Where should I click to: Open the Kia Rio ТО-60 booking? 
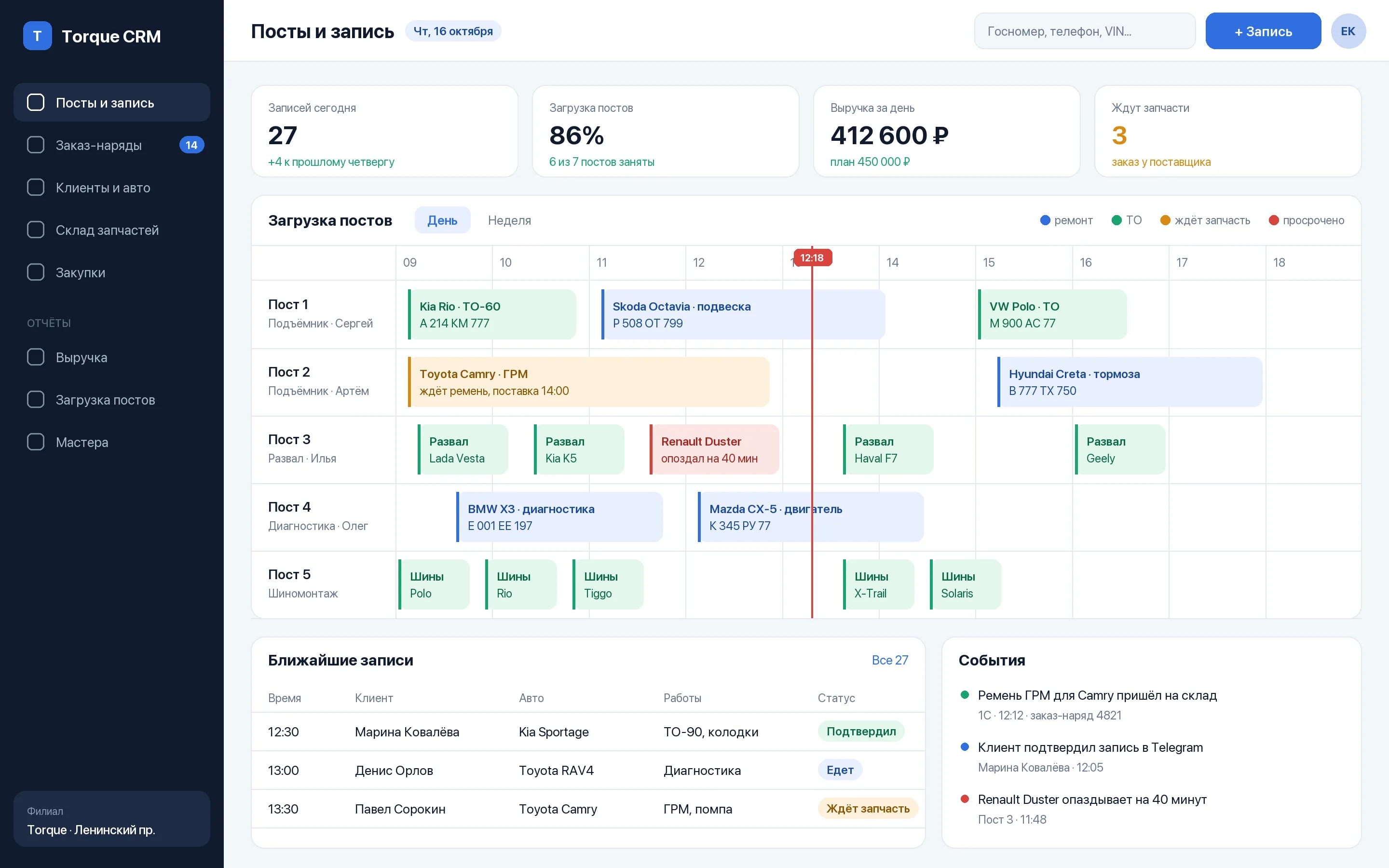tap(492, 314)
